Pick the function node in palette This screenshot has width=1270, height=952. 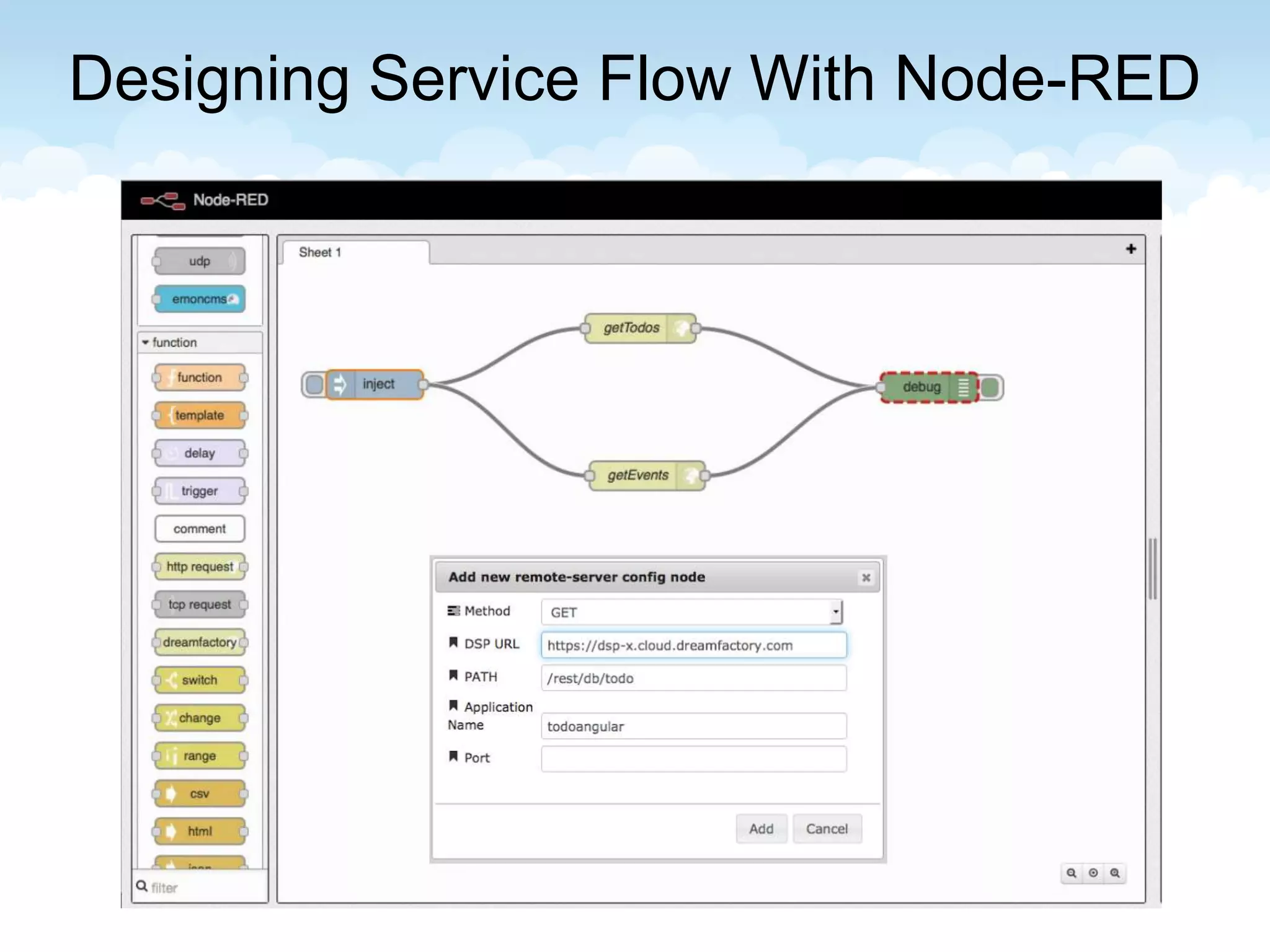pos(199,377)
